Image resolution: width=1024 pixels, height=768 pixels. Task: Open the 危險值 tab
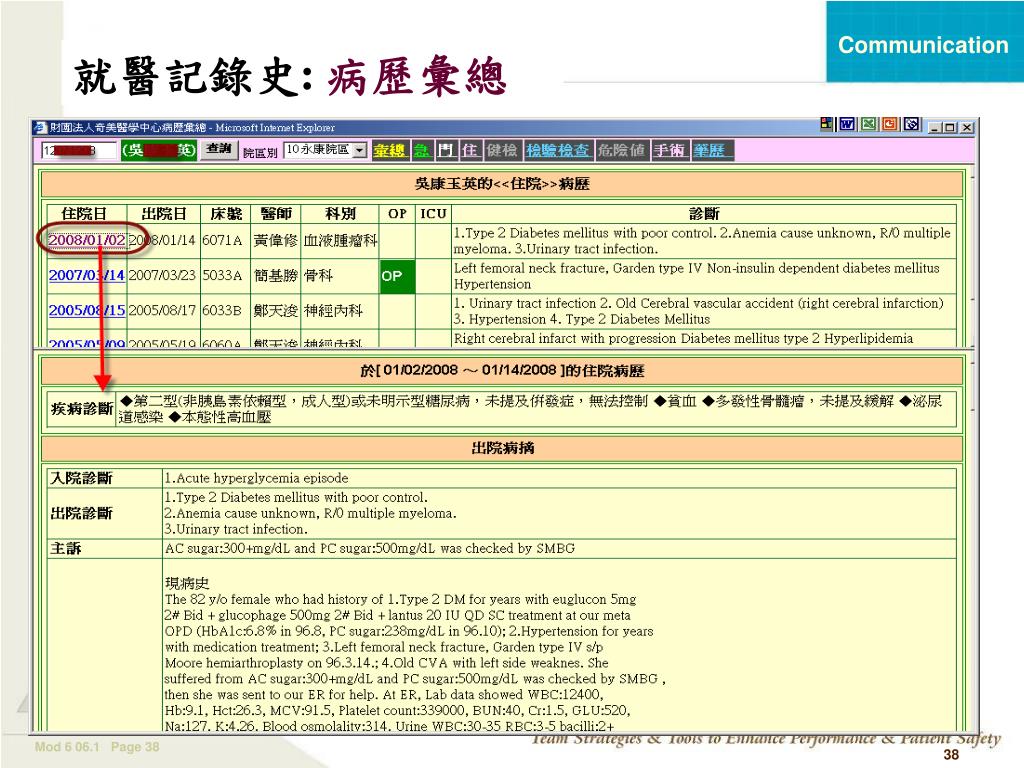pyautogui.click(x=621, y=151)
